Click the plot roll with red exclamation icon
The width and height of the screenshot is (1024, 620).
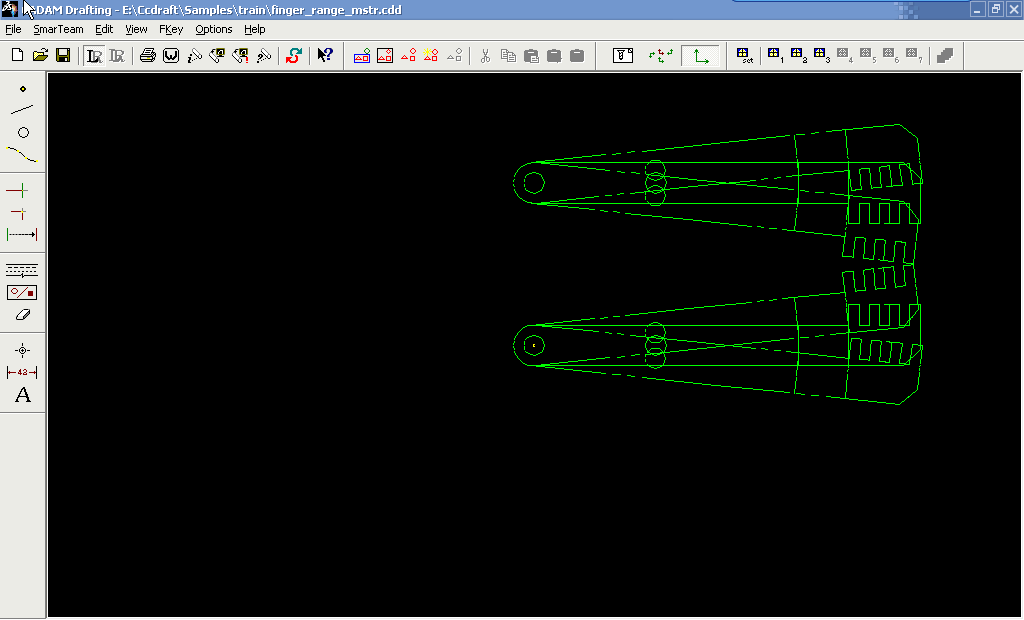click(240, 56)
